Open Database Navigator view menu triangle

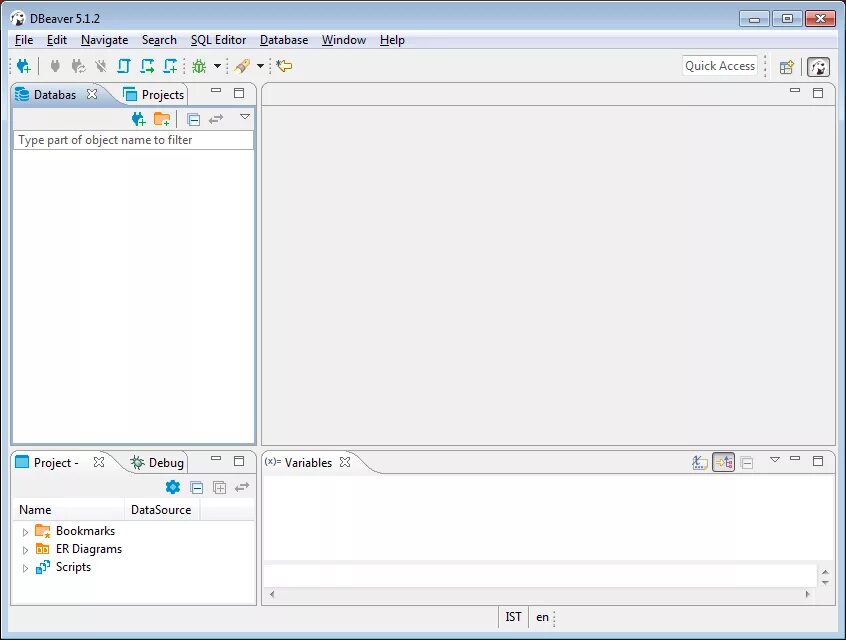[x=245, y=117]
